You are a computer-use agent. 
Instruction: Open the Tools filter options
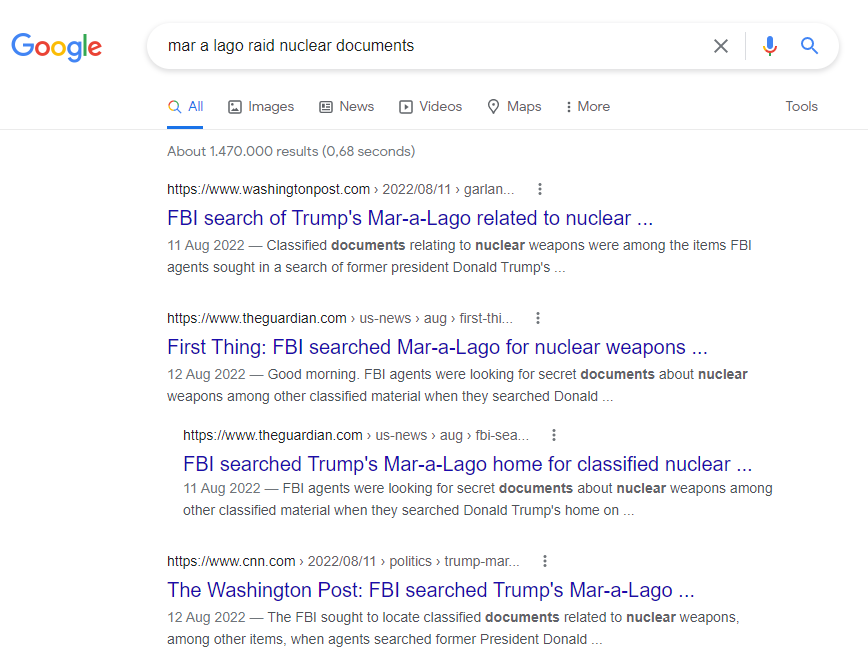pyautogui.click(x=801, y=106)
